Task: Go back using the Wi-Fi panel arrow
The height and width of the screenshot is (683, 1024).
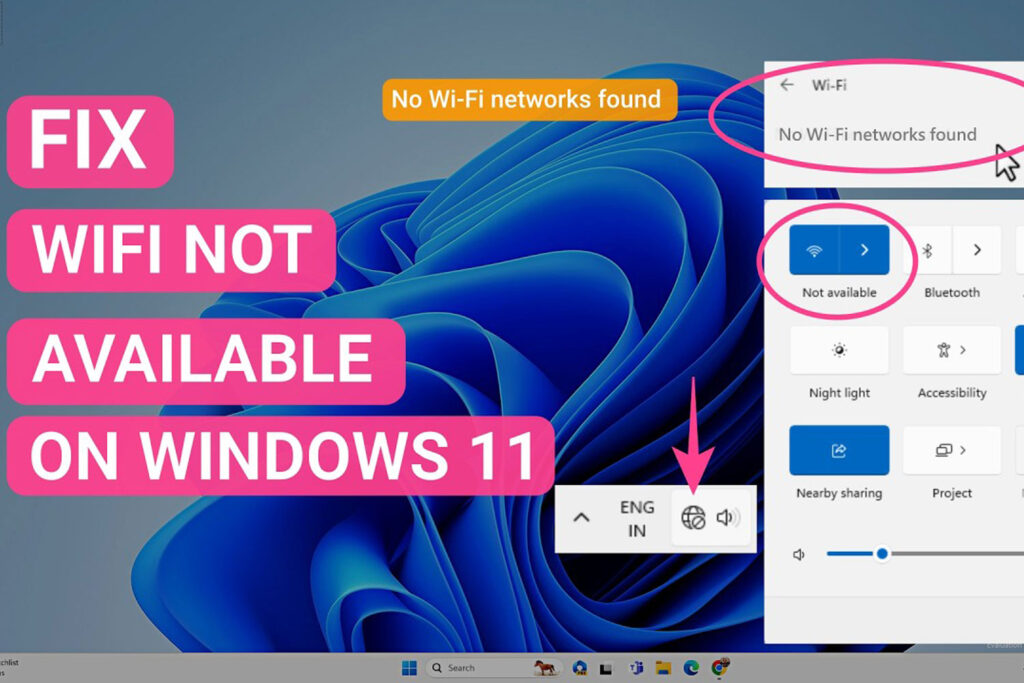Action: point(787,85)
